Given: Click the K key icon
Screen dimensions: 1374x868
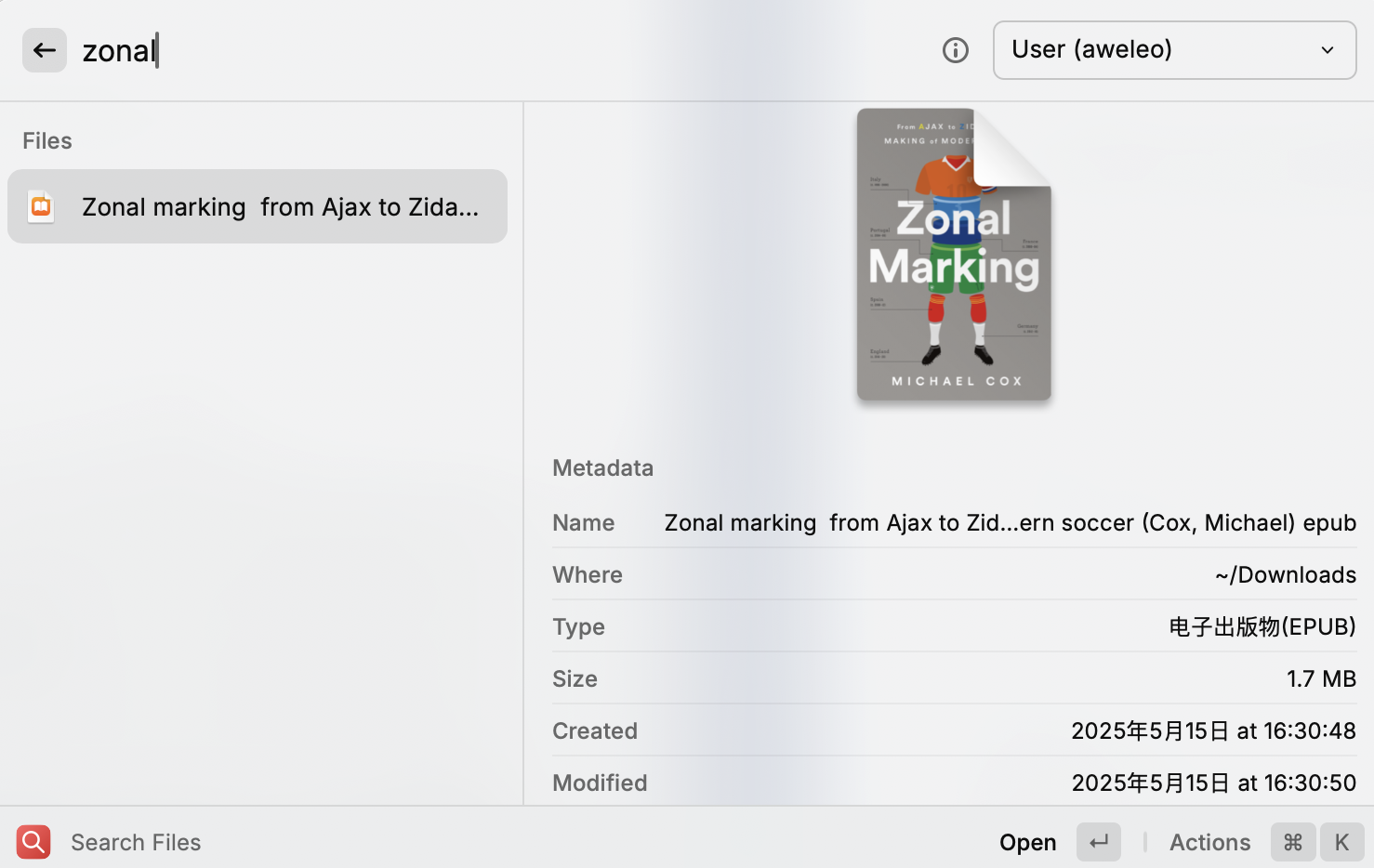Looking at the screenshot, I should 1341,842.
